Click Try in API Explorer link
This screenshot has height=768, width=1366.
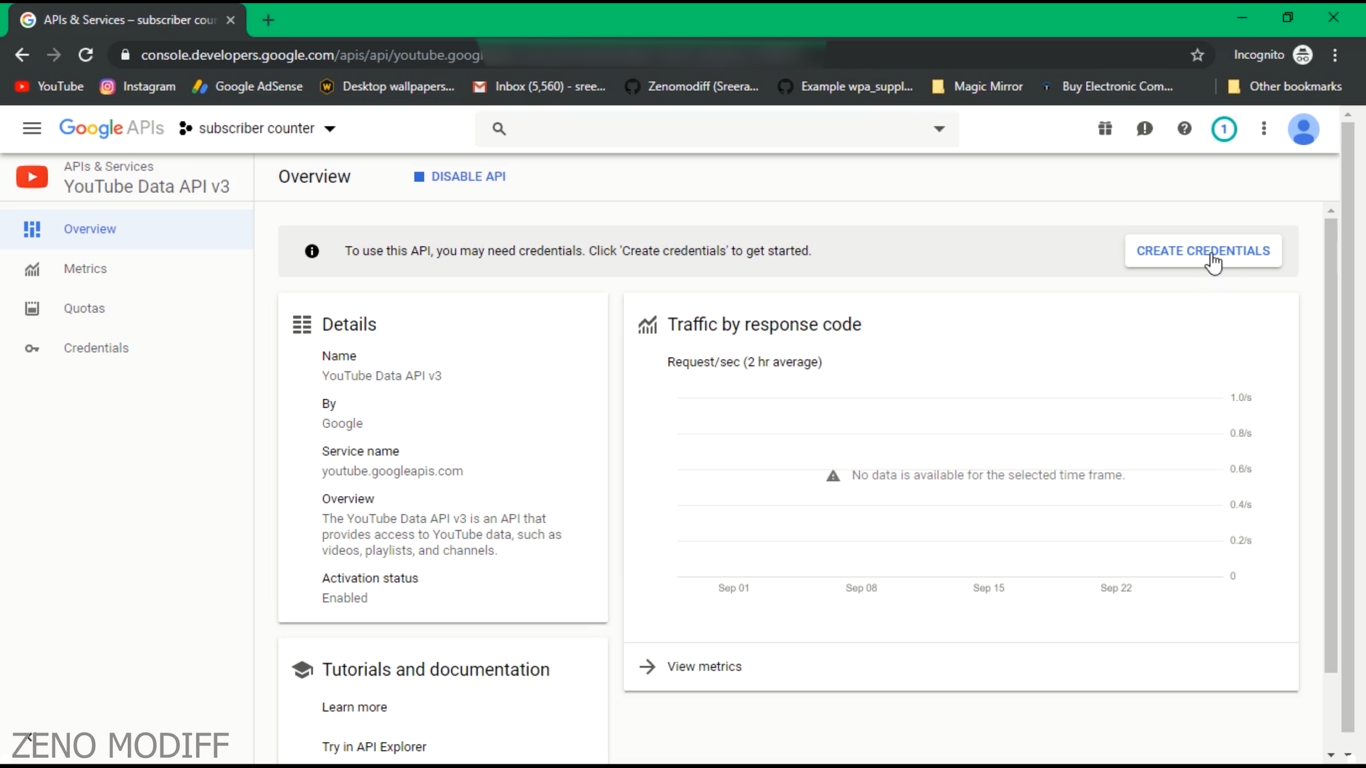(374, 747)
